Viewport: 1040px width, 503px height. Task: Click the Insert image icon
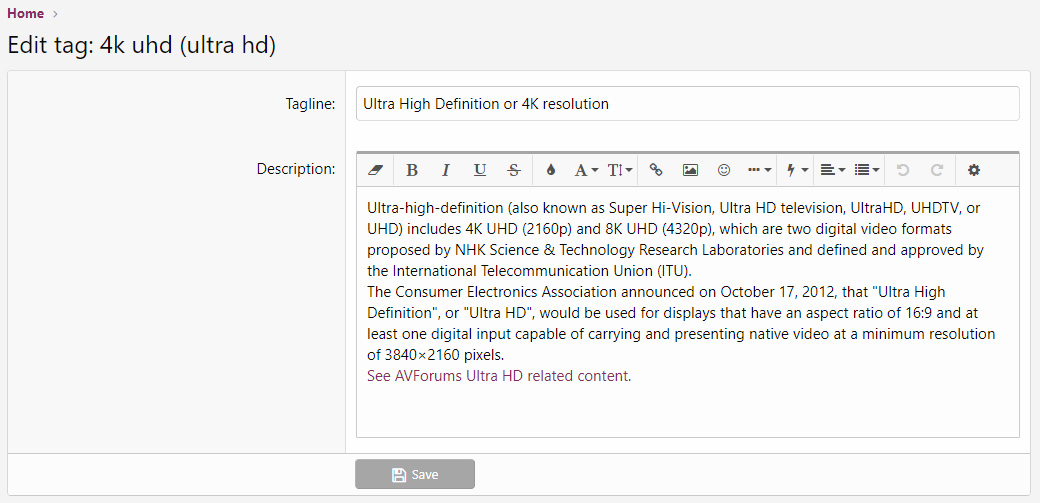pyautogui.click(x=690, y=170)
